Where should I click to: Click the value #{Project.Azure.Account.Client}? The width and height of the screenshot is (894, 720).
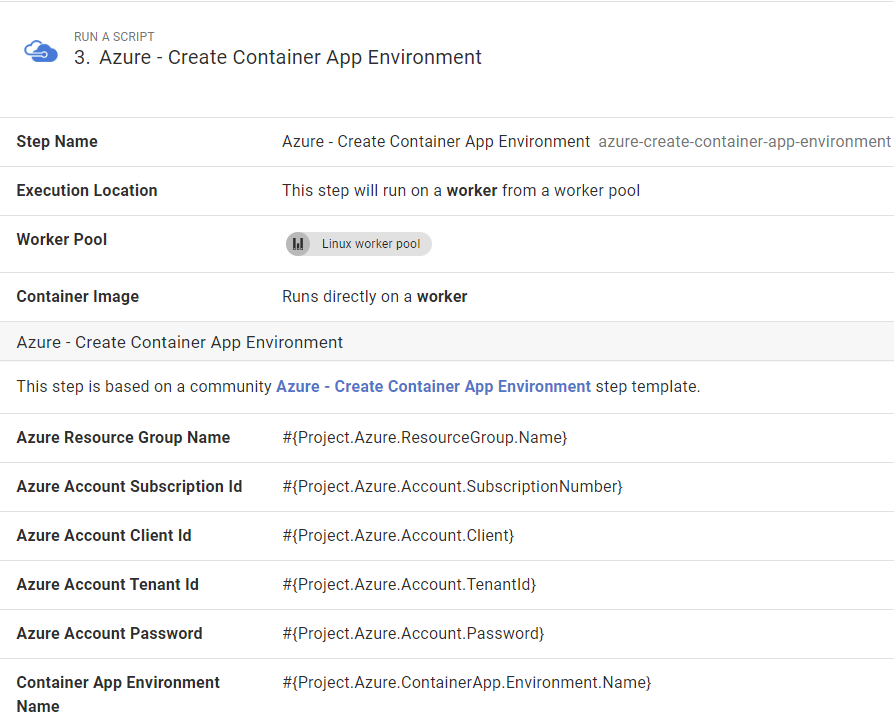point(398,535)
